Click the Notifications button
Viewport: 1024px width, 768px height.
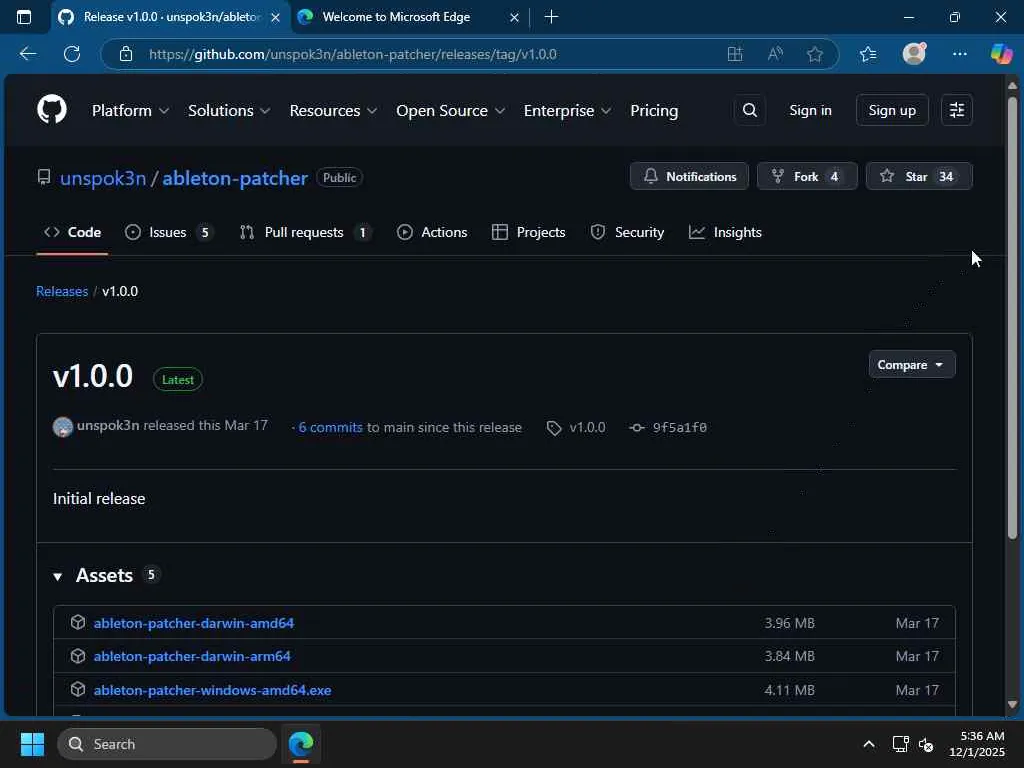coord(689,176)
